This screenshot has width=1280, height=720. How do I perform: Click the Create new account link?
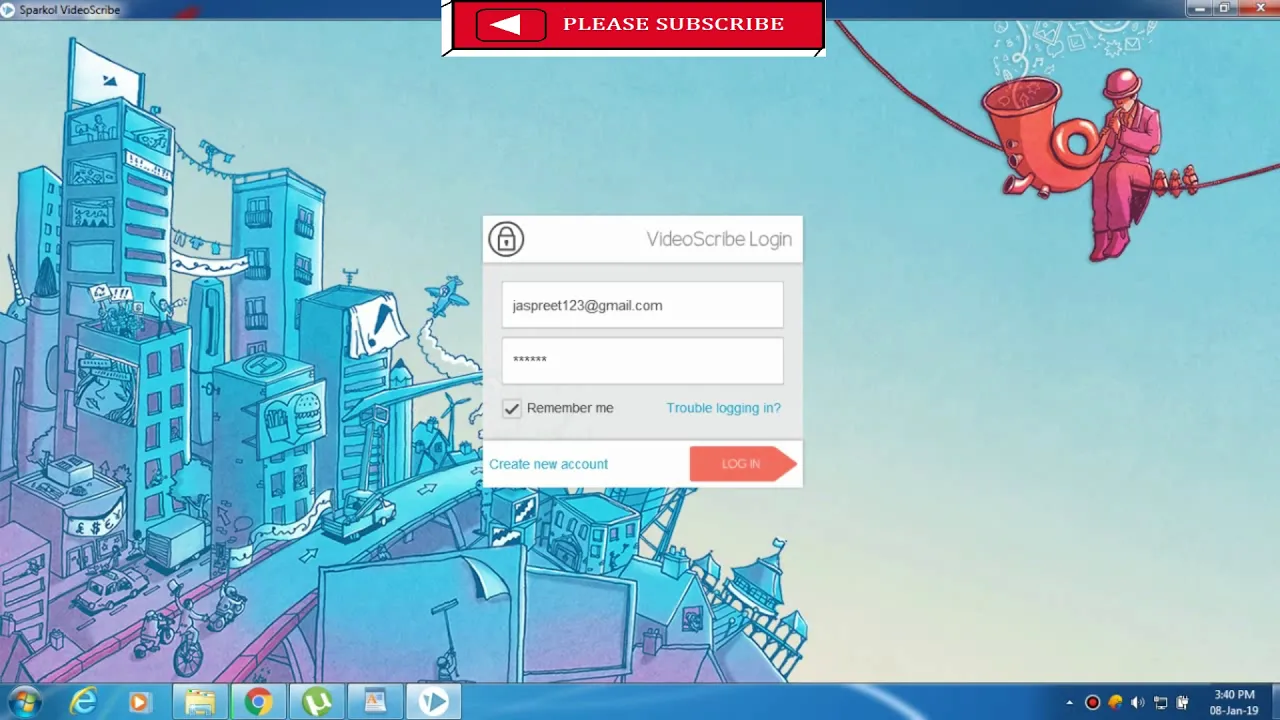point(548,464)
